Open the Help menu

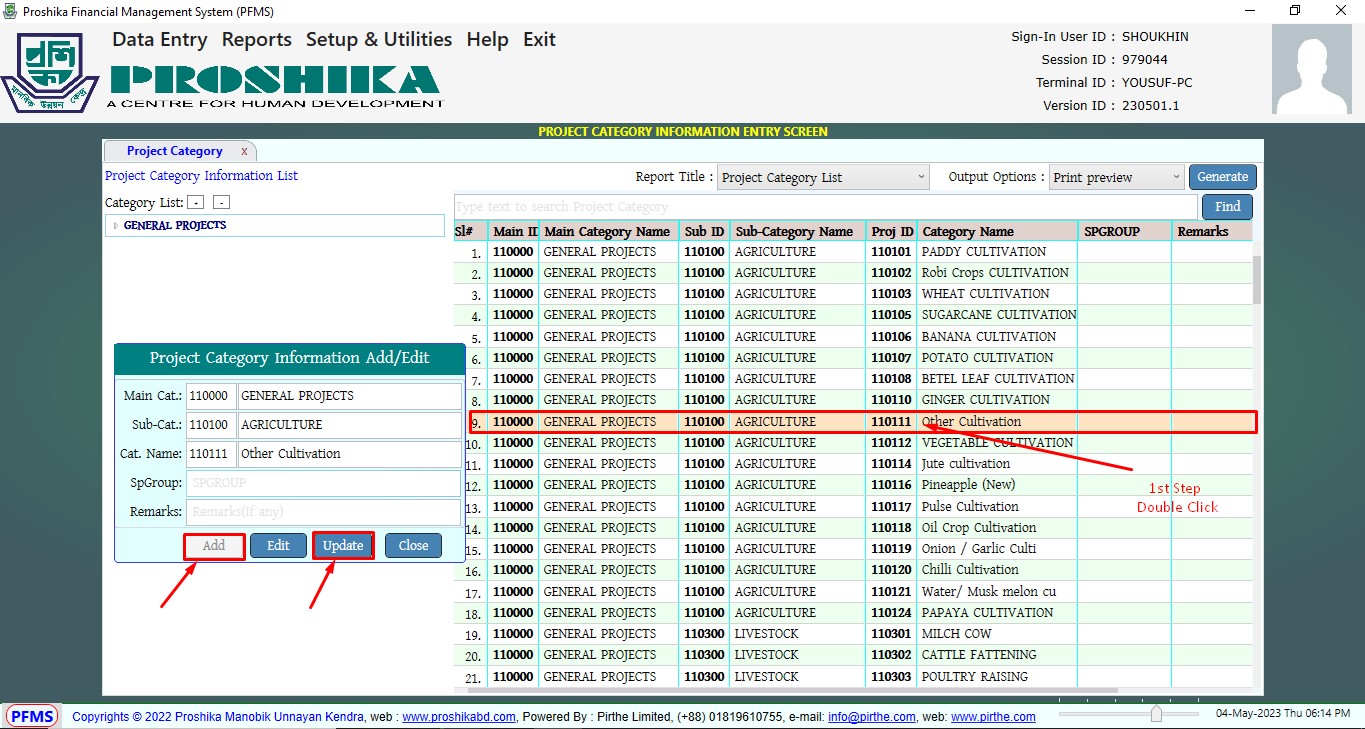(x=488, y=40)
